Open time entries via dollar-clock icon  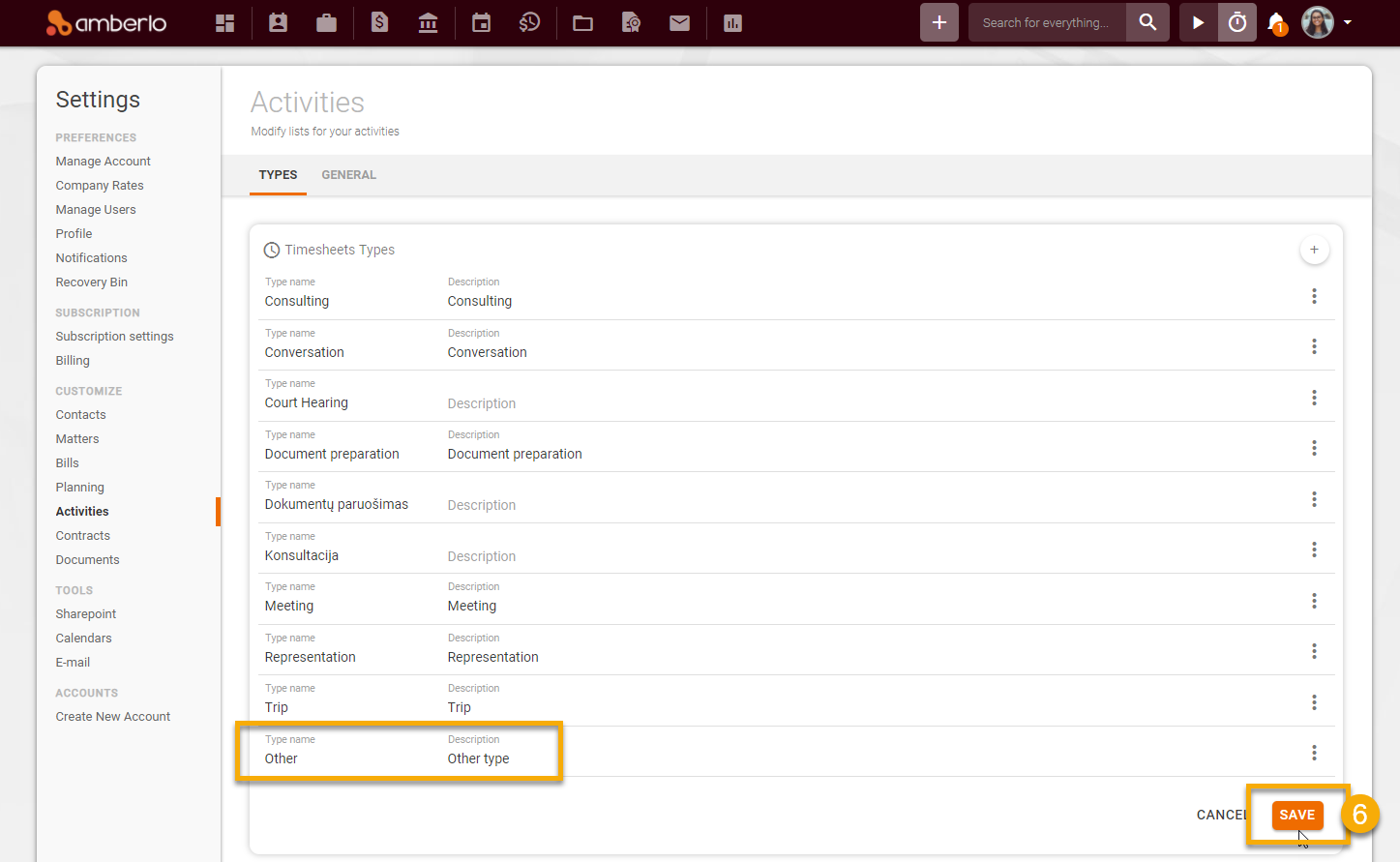529,22
